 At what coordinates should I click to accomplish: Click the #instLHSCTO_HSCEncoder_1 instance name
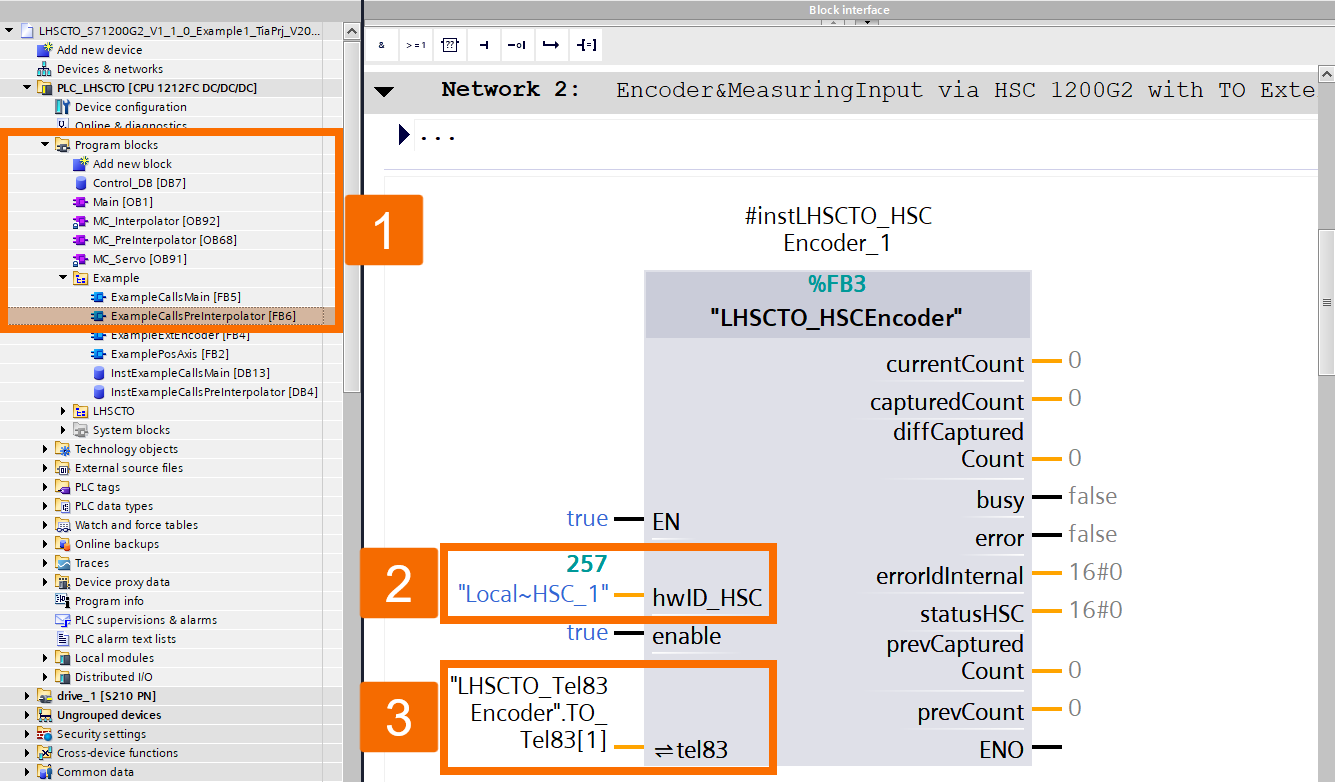pyautogui.click(x=838, y=229)
